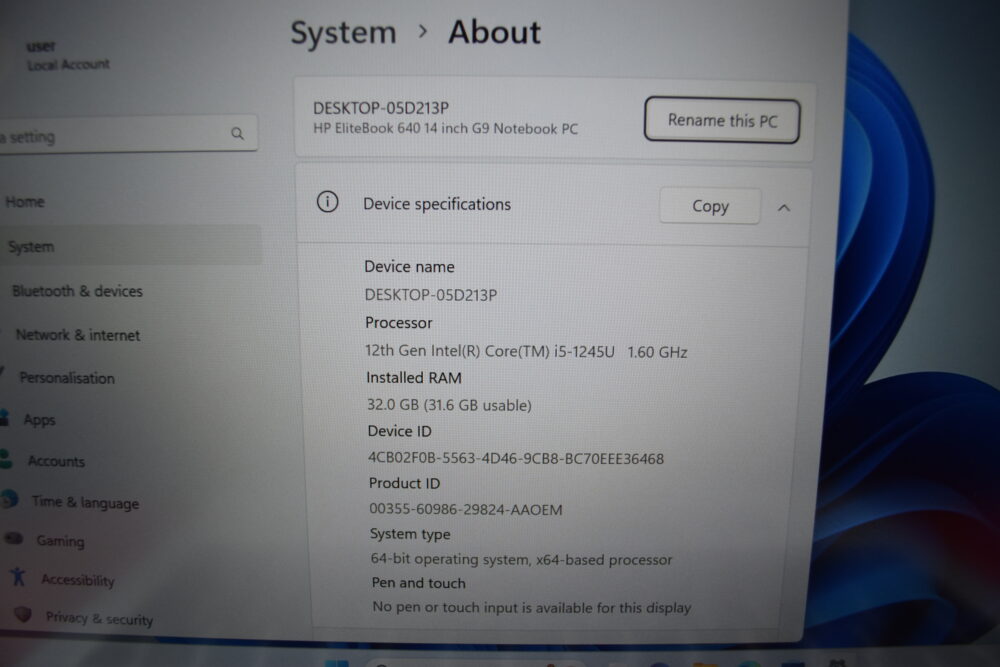Image resolution: width=1000 pixels, height=667 pixels.
Task: Click the Device specifications heading
Action: 437,204
